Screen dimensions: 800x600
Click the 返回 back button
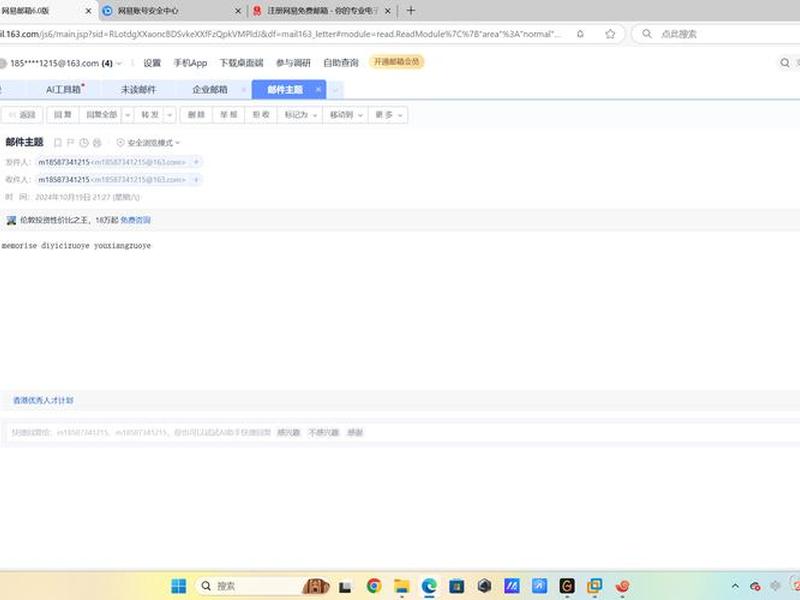(x=22, y=115)
